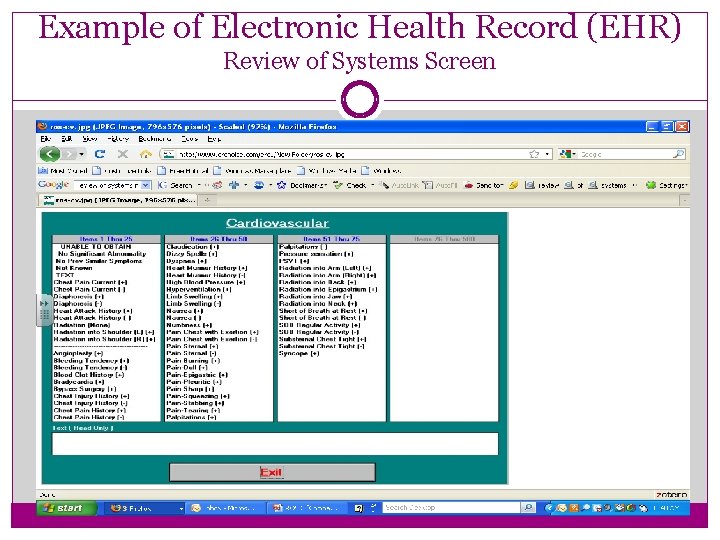Find the word 'review' toolbar button
This screenshot has width=720, height=540.
coord(542,185)
